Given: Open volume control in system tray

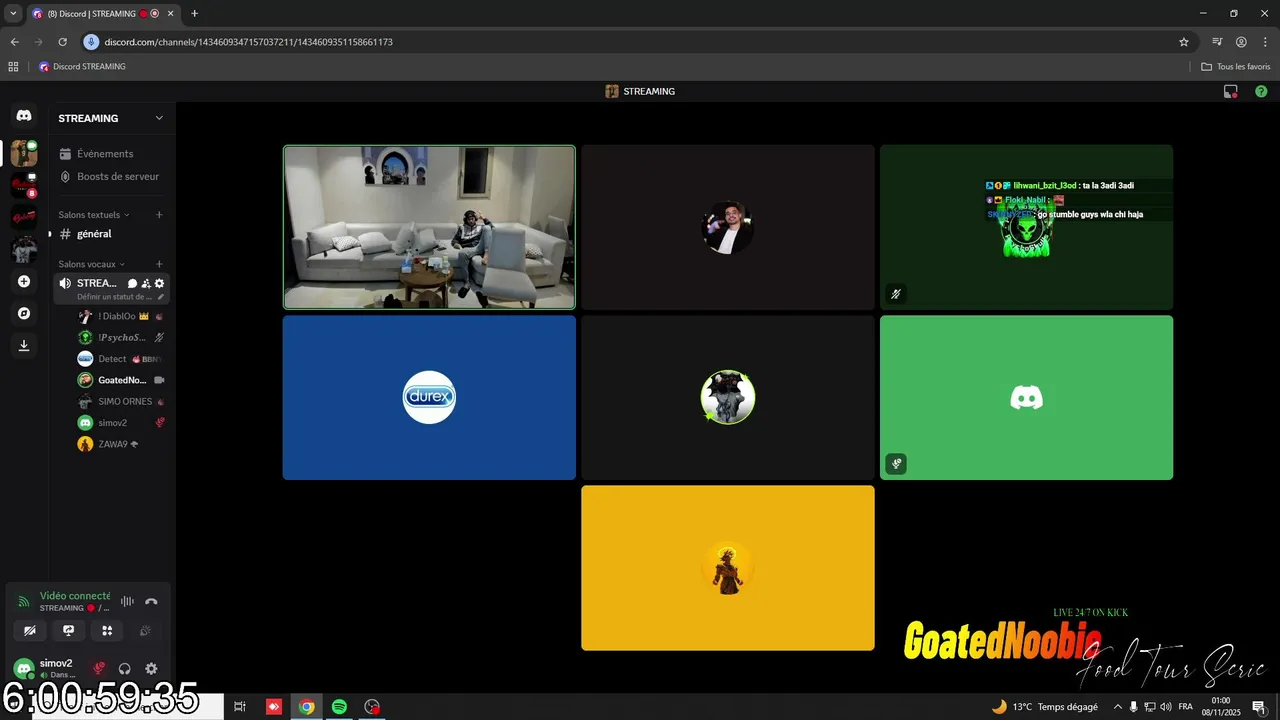Looking at the screenshot, I should (1166, 707).
